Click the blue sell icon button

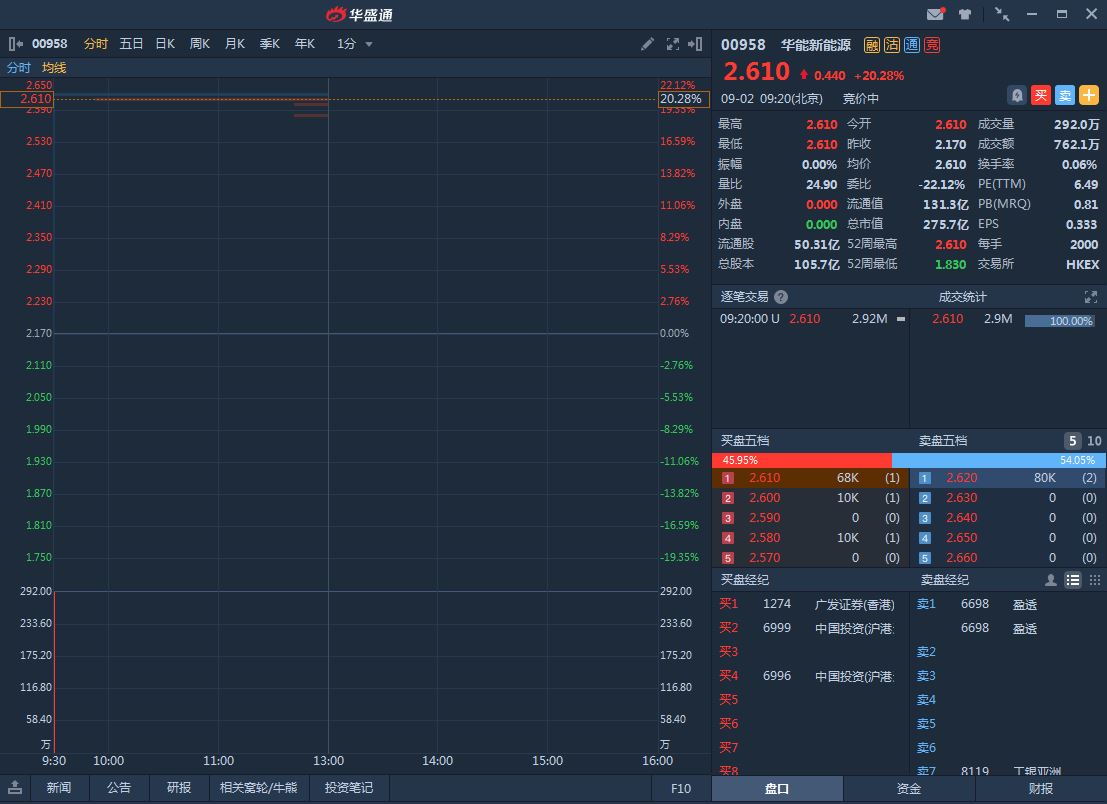tap(1065, 95)
